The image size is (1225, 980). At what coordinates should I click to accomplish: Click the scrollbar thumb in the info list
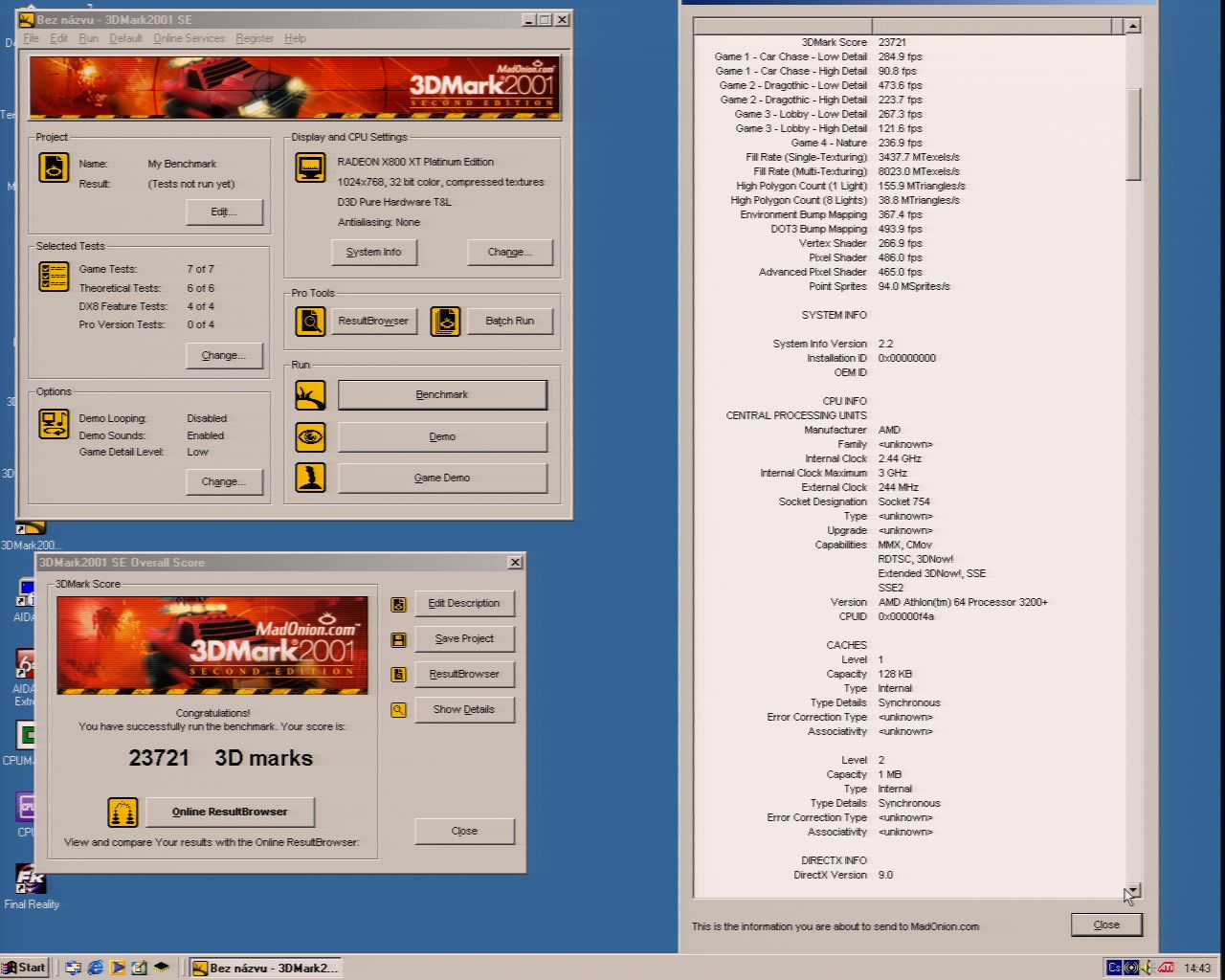click(x=1133, y=134)
